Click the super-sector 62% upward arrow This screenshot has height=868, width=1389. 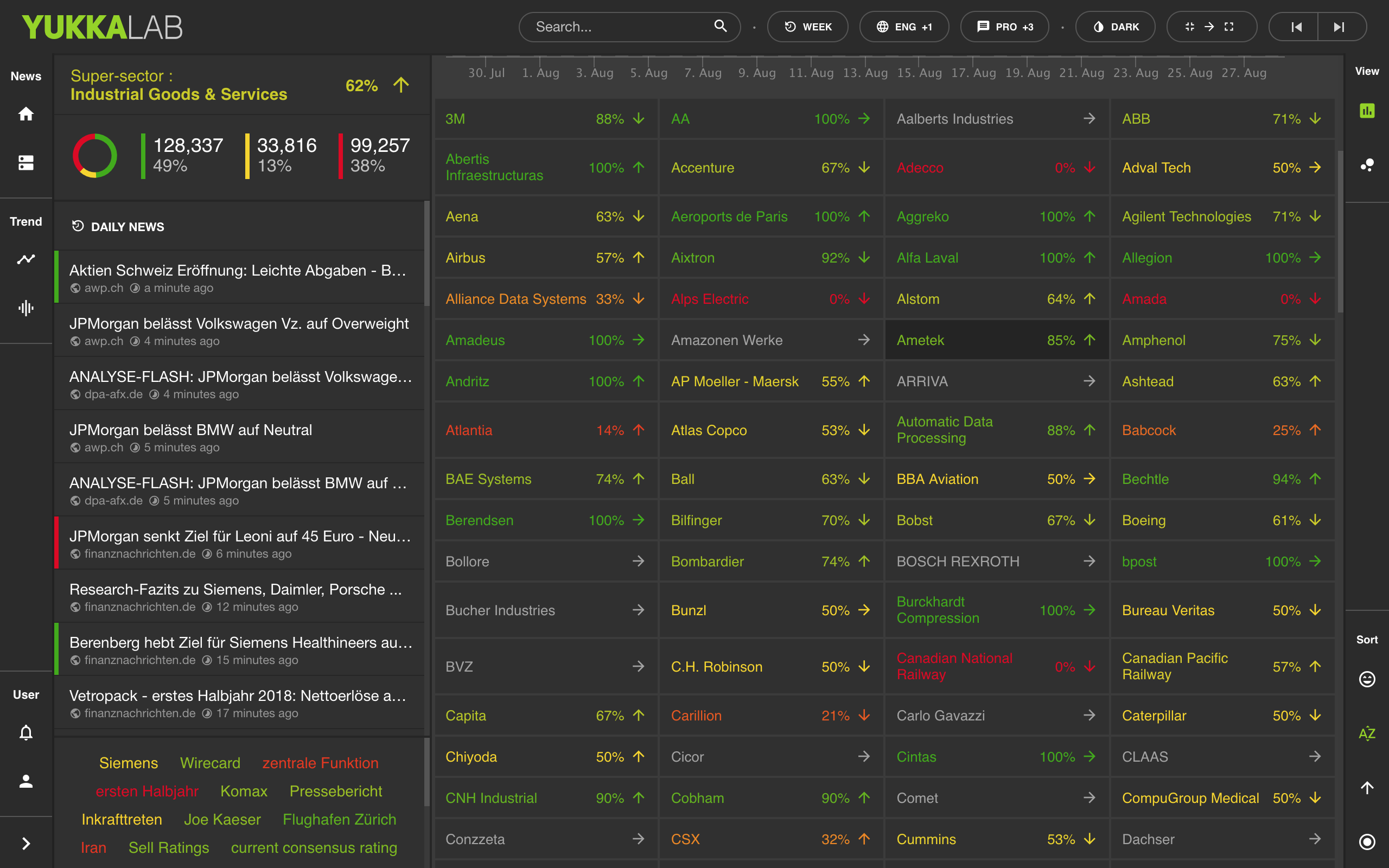pos(401,85)
